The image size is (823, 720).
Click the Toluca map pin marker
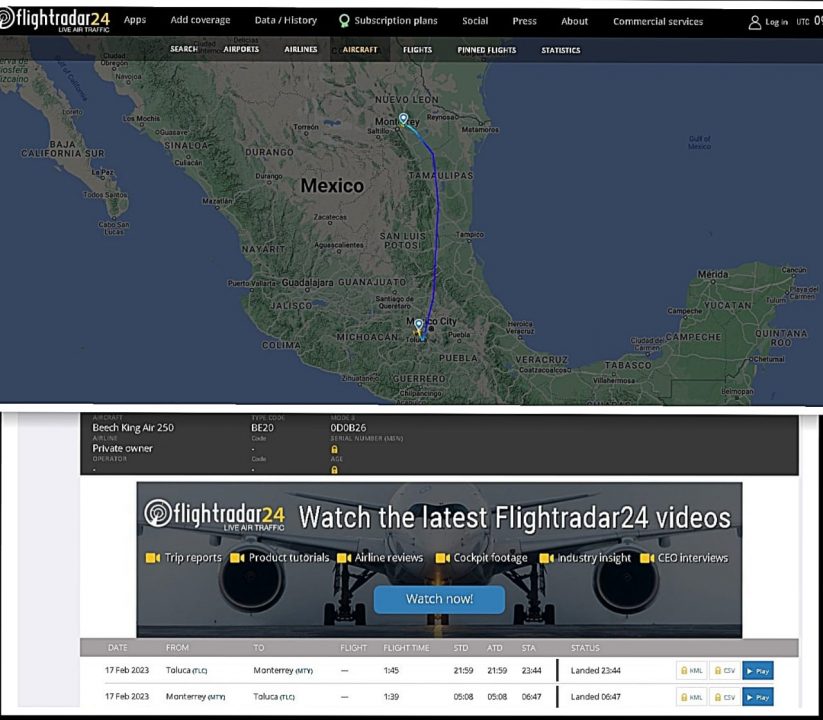418,325
